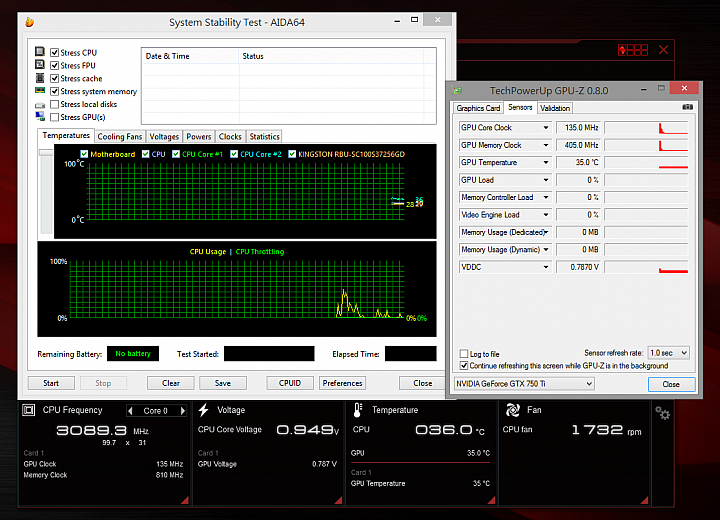Open AIDA64 Preferences
The width and height of the screenshot is (720, 520).
click(x=343, y=383)
